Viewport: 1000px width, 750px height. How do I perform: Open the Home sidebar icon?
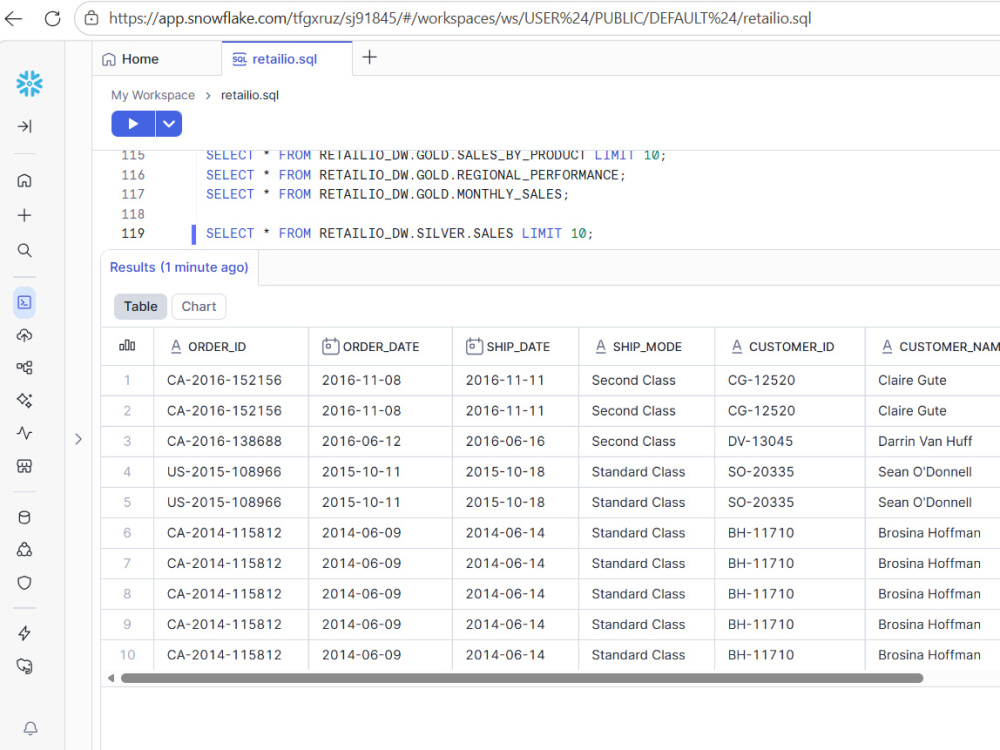(24, 180)
